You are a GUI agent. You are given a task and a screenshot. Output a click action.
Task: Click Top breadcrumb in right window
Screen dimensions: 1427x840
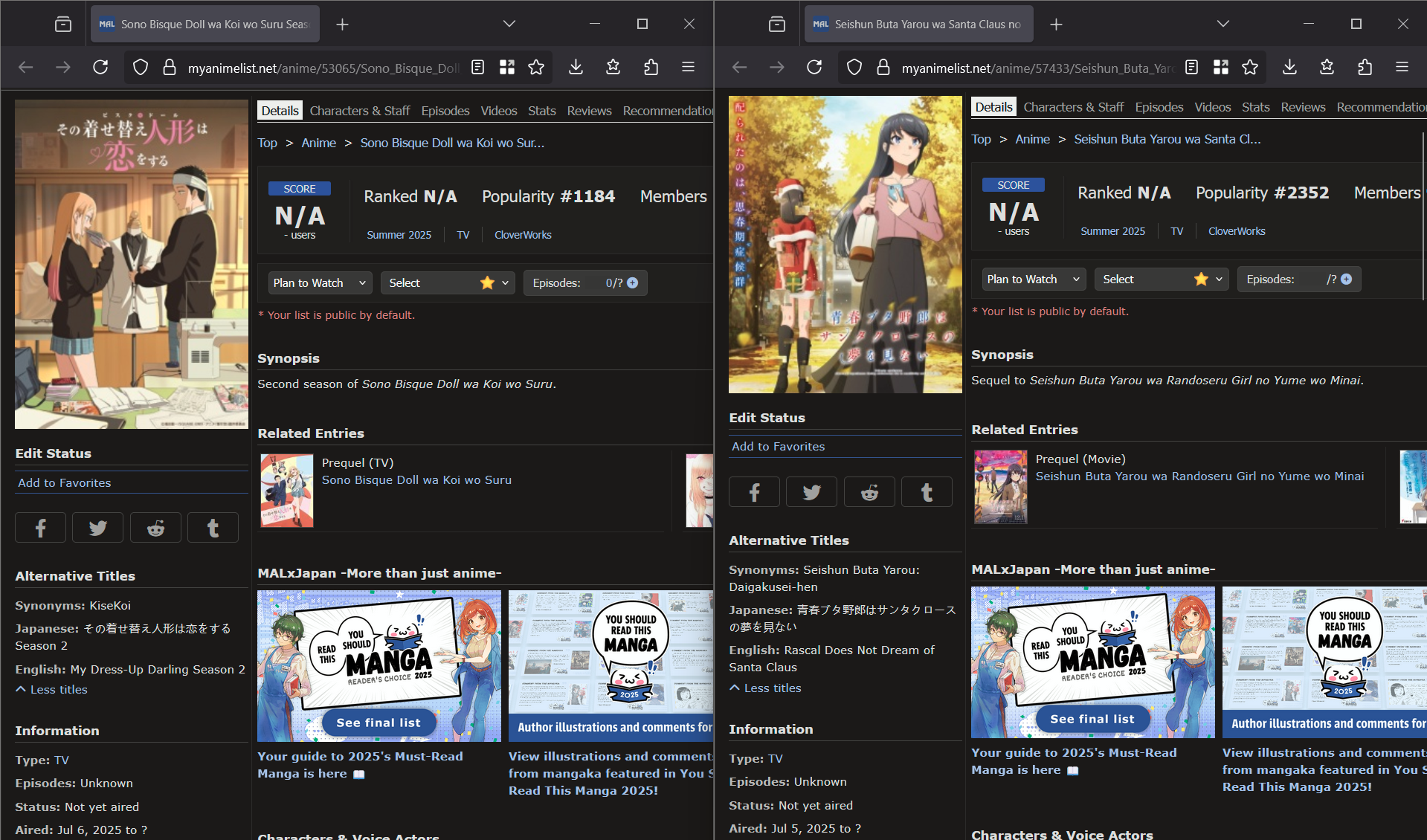pyautogui.click(x=981, y=139)
